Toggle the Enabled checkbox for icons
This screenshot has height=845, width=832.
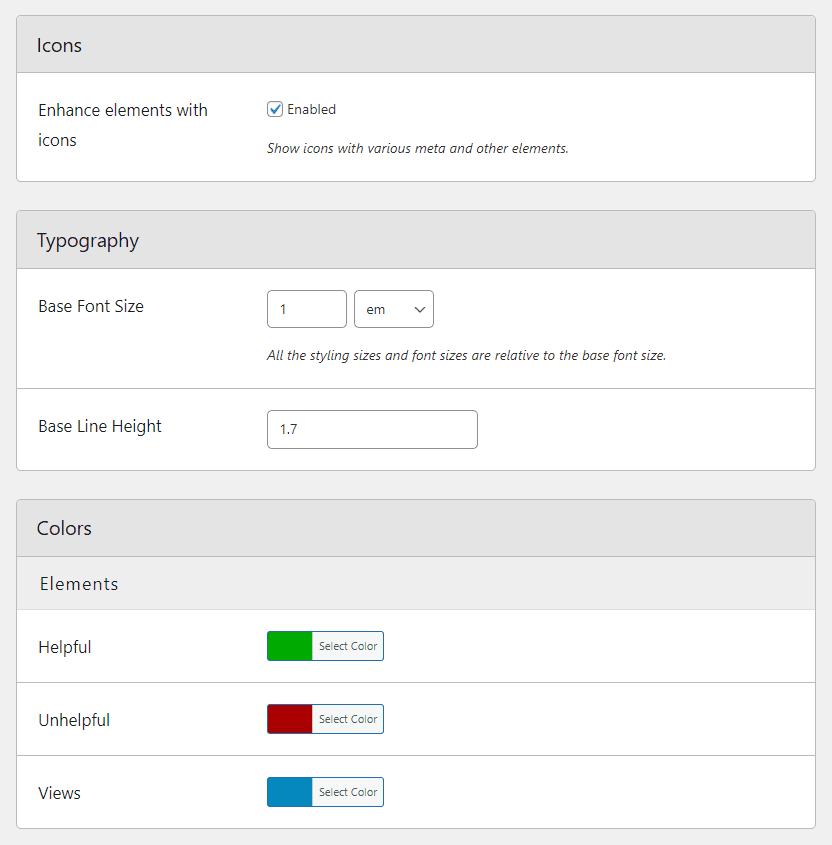pyautogui.click(x=275, y=109)
